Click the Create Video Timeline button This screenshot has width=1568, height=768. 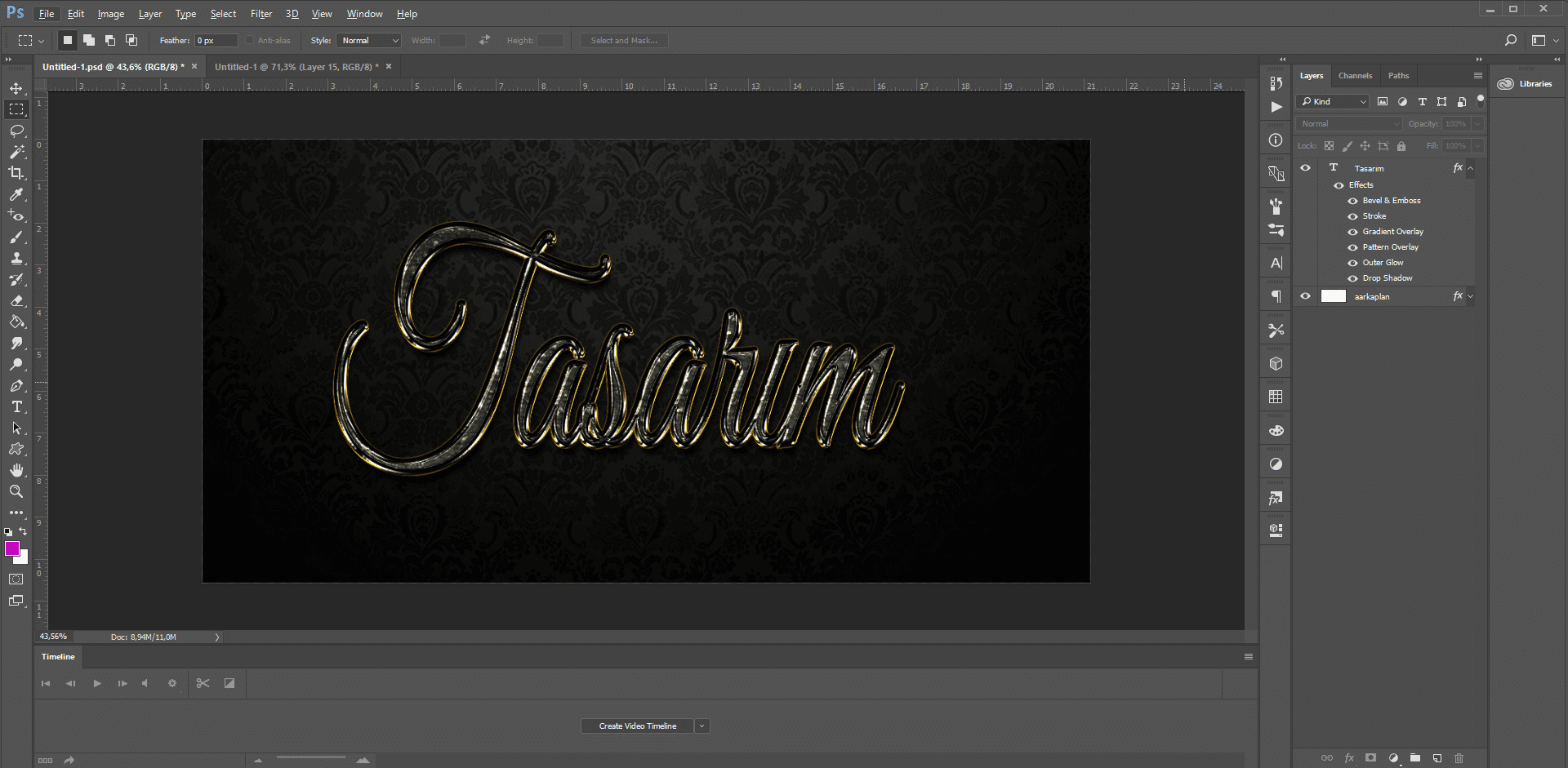637,726
